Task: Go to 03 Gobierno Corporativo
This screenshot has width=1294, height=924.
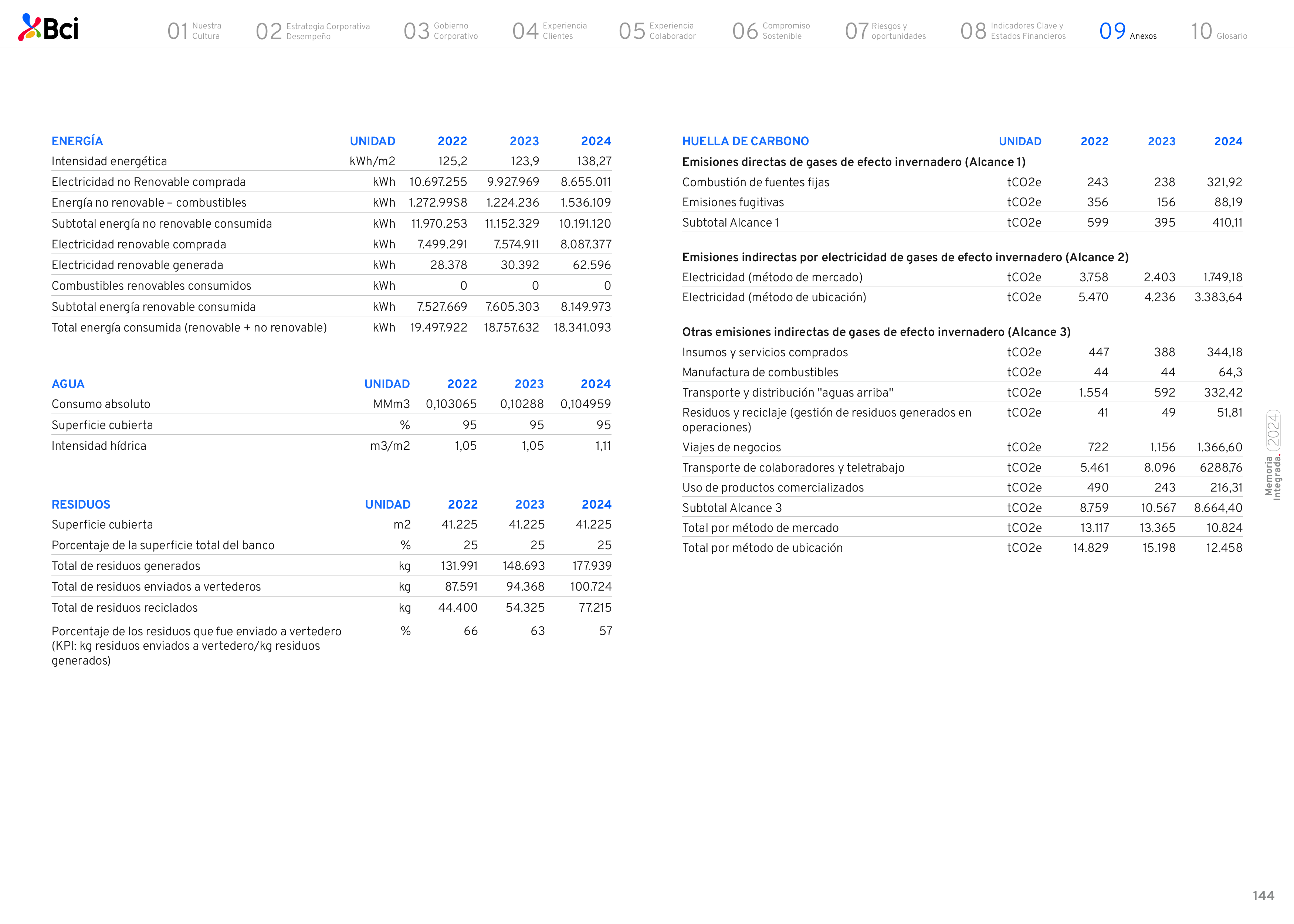Action: click(440, 31)
